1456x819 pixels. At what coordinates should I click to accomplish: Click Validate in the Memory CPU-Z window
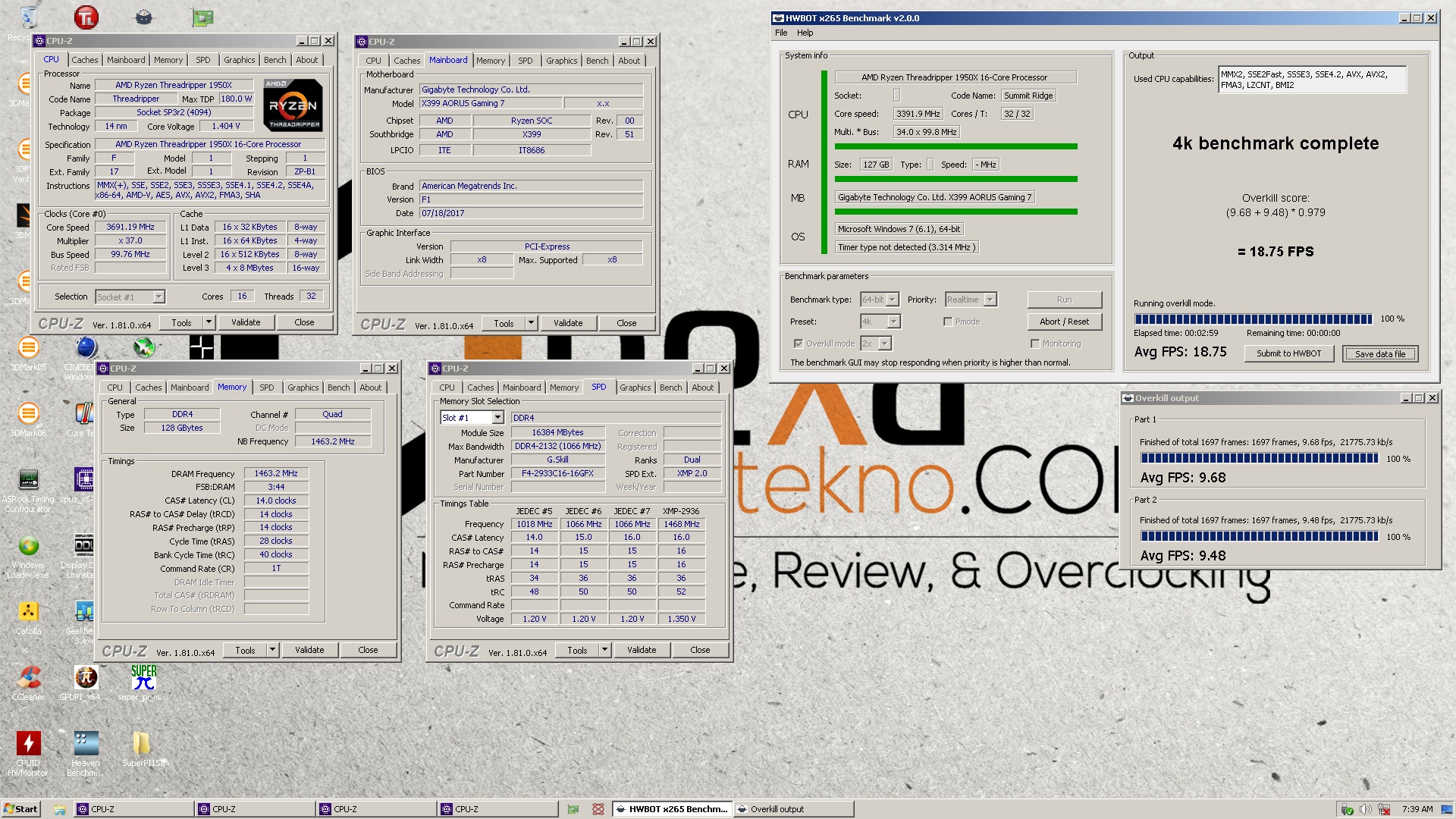coord(309,650)
